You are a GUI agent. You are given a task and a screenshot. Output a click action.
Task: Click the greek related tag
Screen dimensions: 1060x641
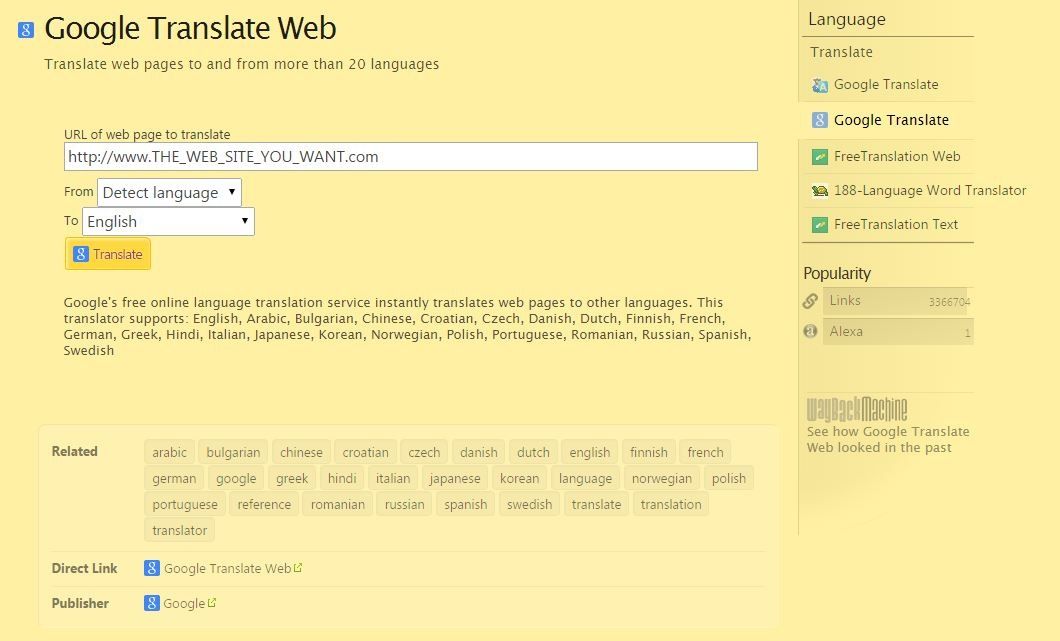coord(292,479)
